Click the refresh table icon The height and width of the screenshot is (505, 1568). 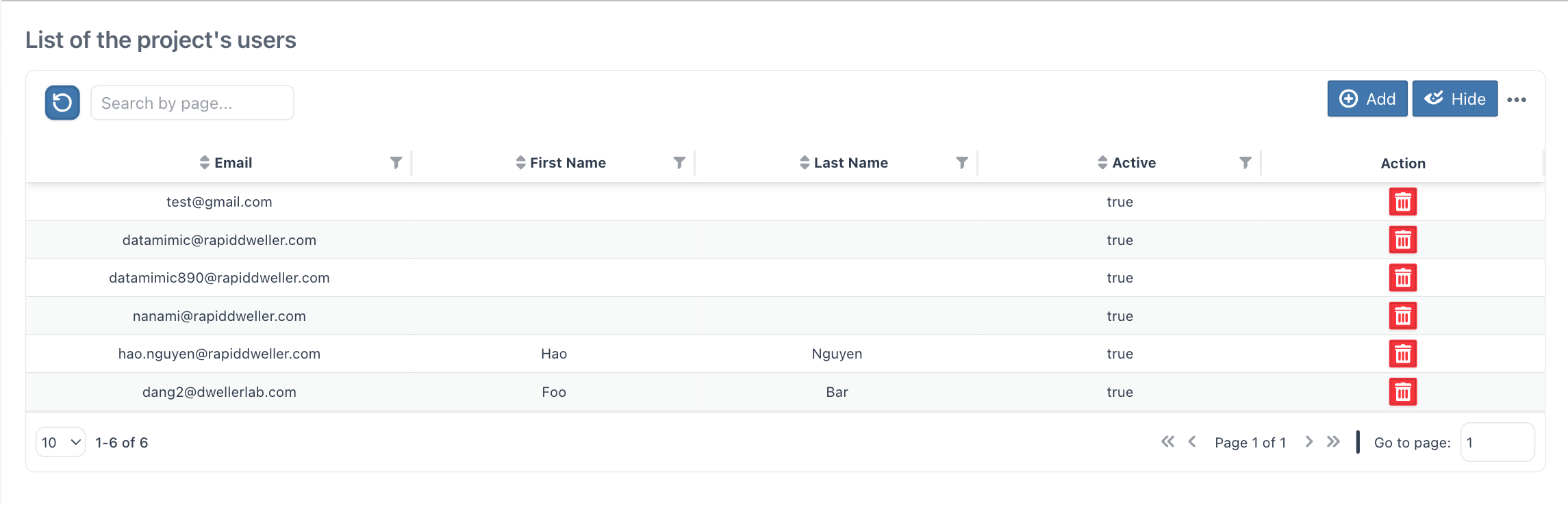tap(62, 103)
